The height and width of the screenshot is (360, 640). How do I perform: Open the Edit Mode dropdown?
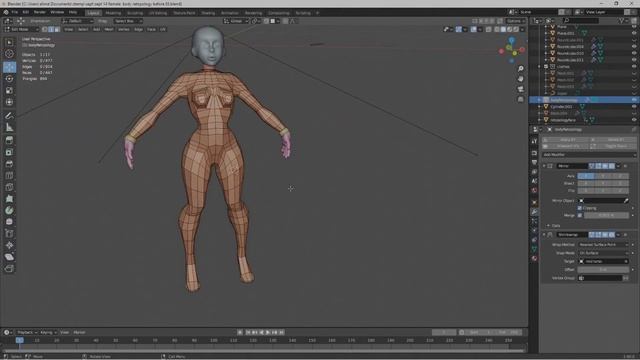pos(21,29)
